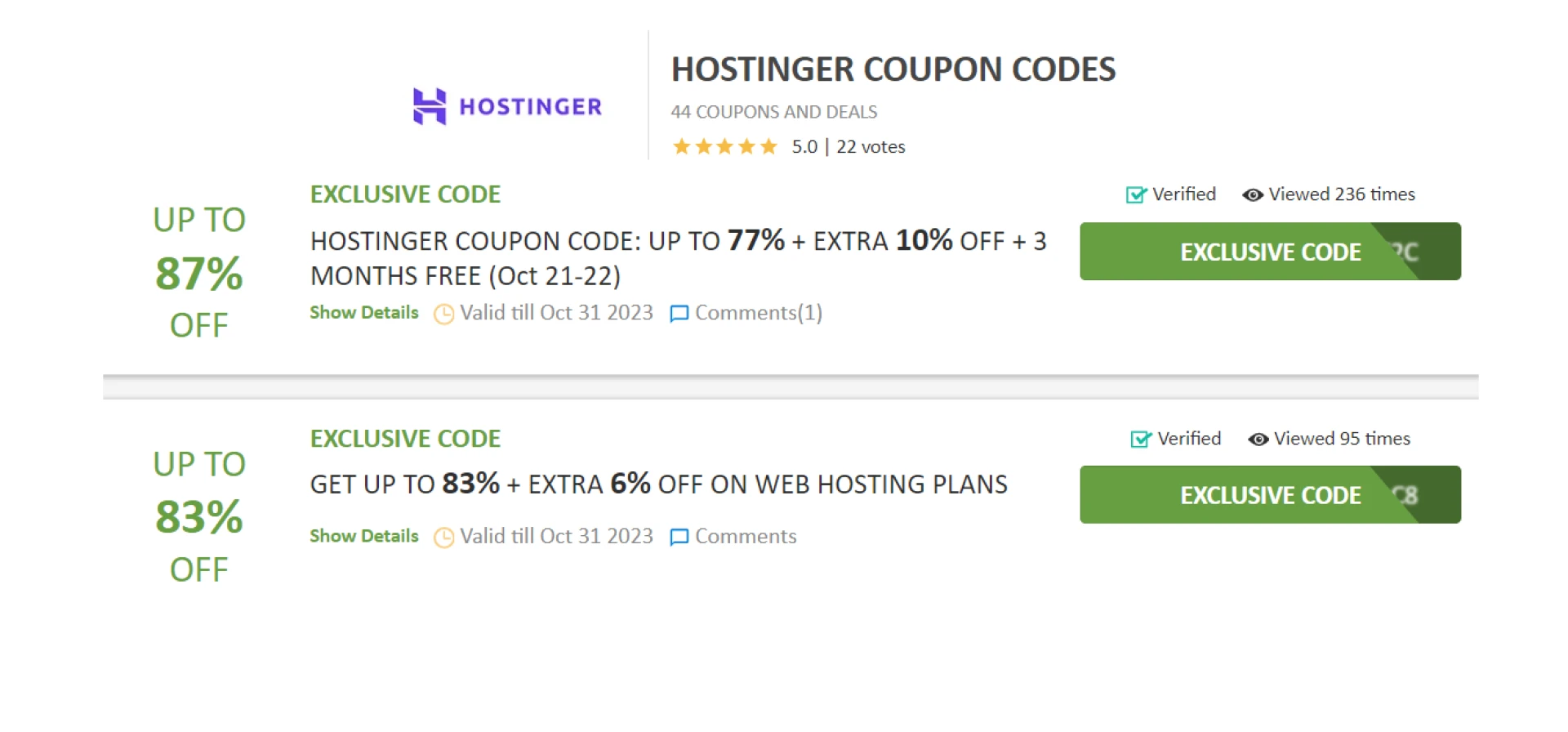Click the speech bubble icon next to Comments(1)

679,314
